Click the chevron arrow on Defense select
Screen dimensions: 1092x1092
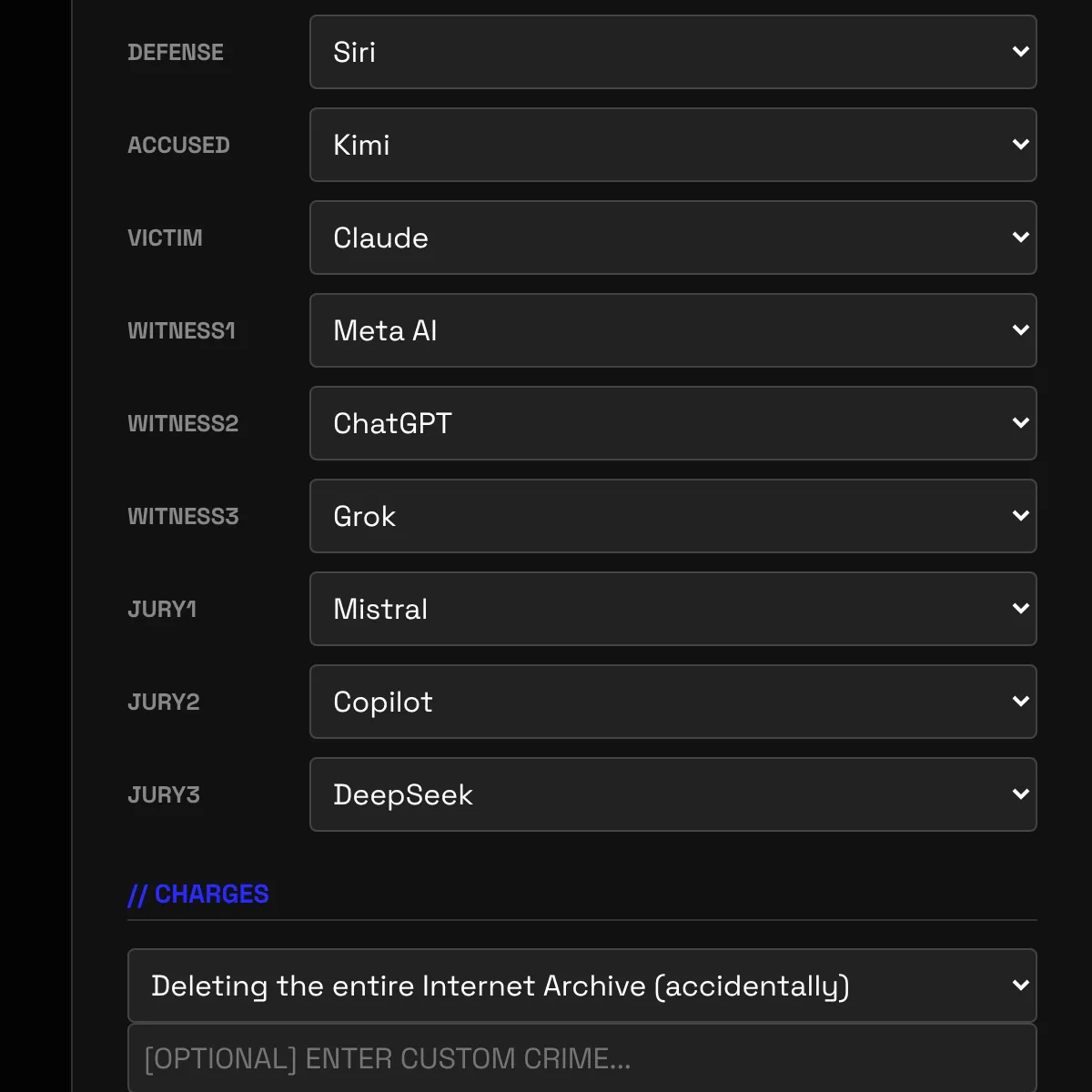pyautogui.click(x=1021, y=52)
